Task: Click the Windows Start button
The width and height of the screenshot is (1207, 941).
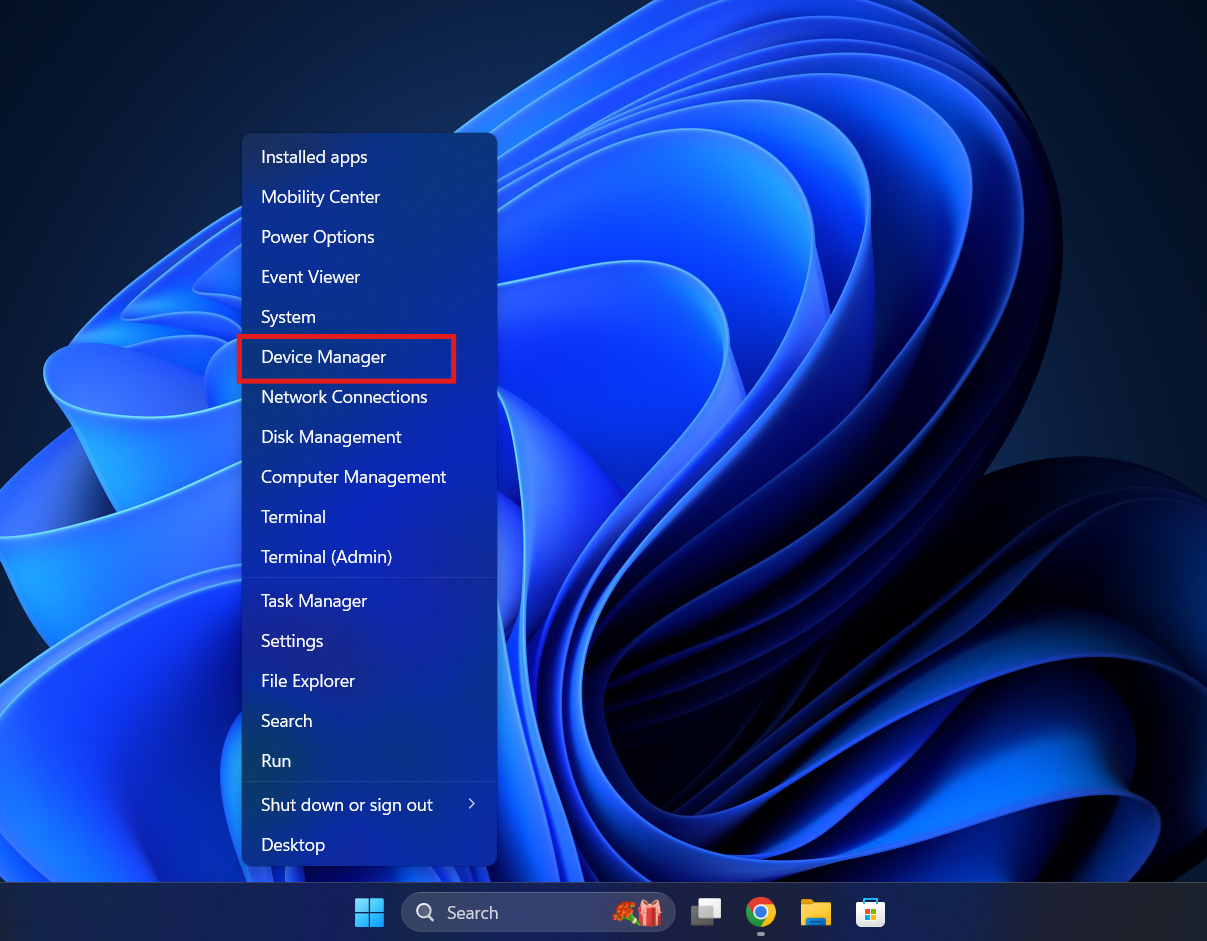Action: click(369, 912)
